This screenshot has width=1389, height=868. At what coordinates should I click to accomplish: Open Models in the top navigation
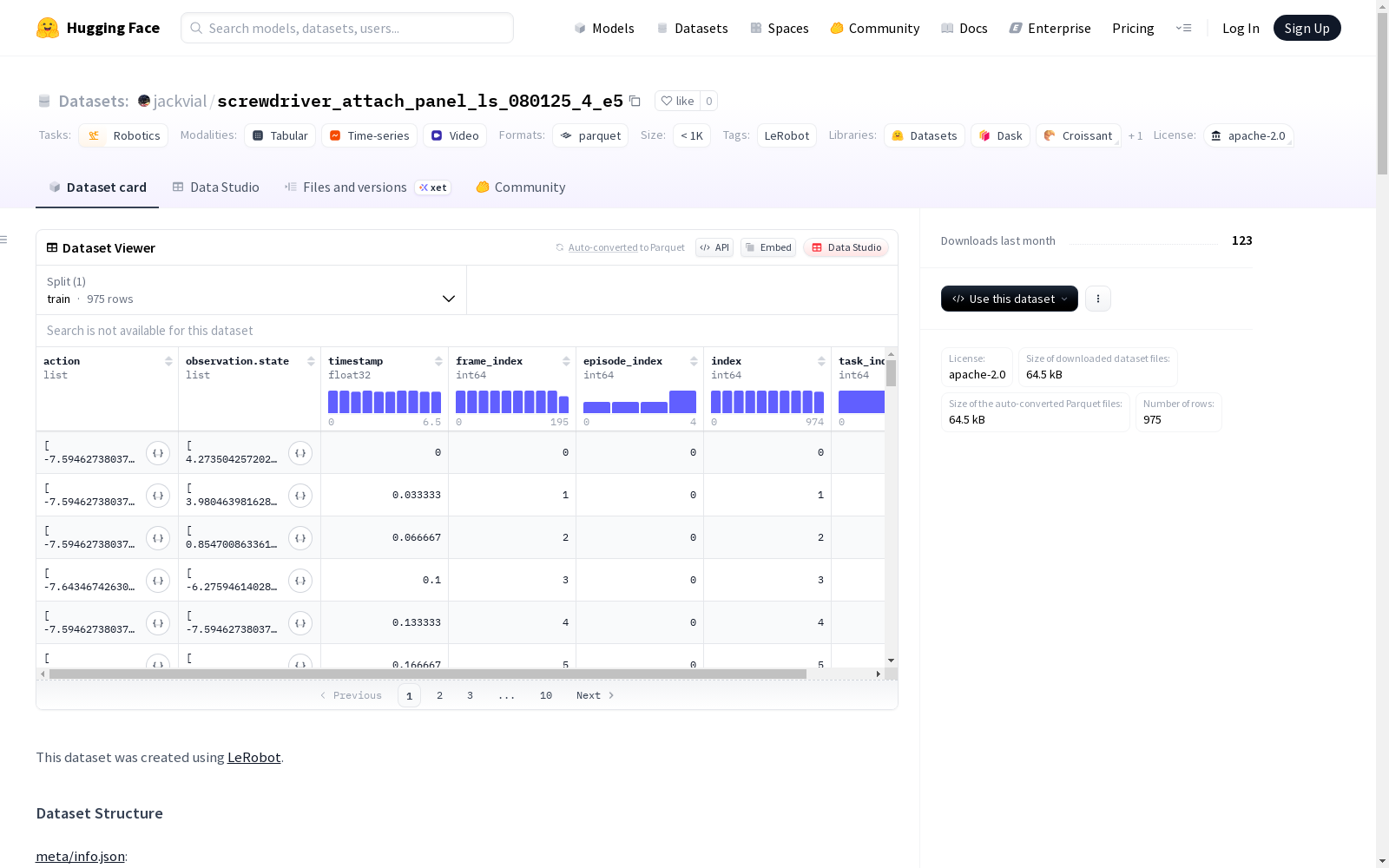coord(604,28)
